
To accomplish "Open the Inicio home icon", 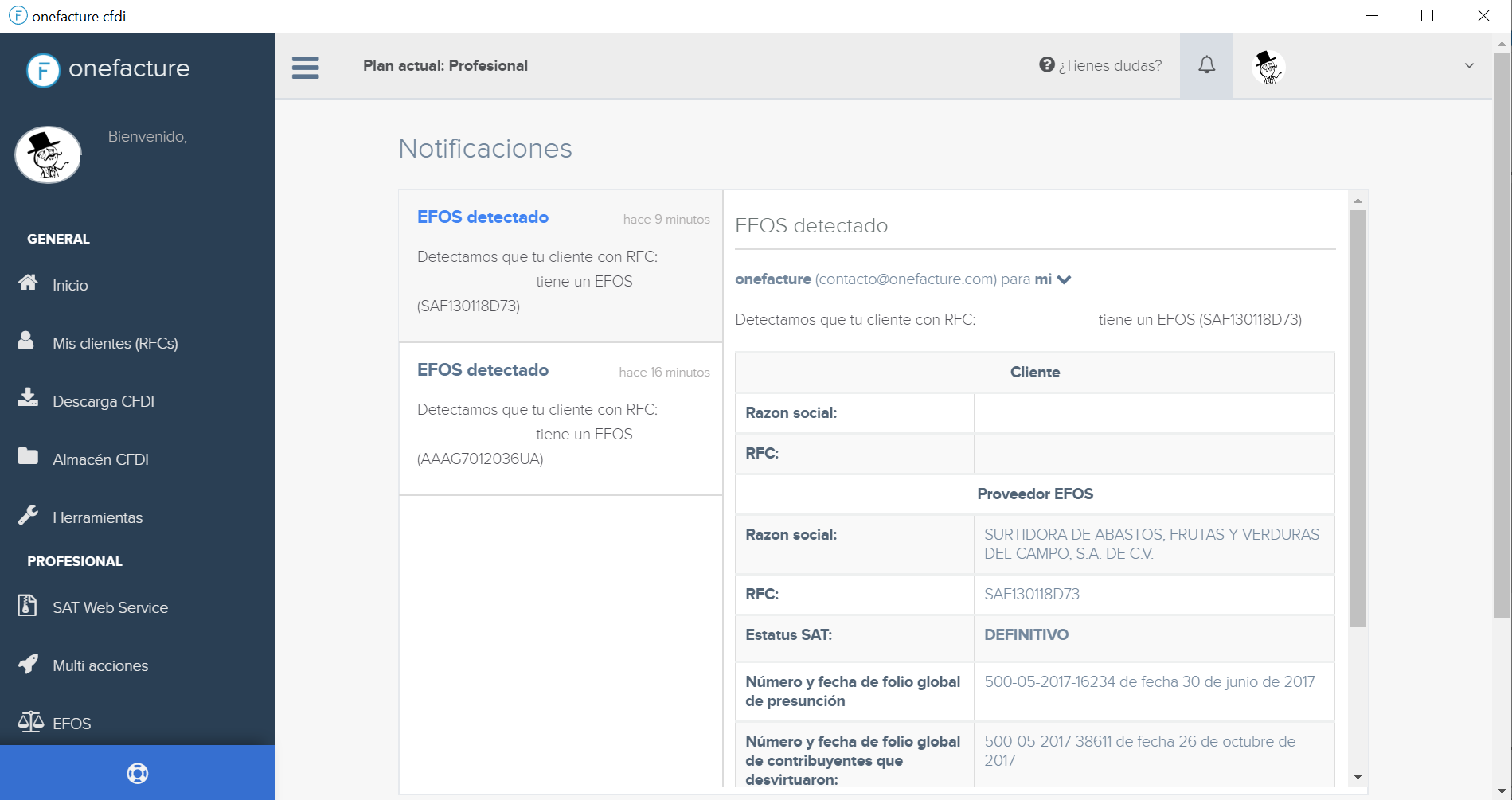I will point(28,283).
